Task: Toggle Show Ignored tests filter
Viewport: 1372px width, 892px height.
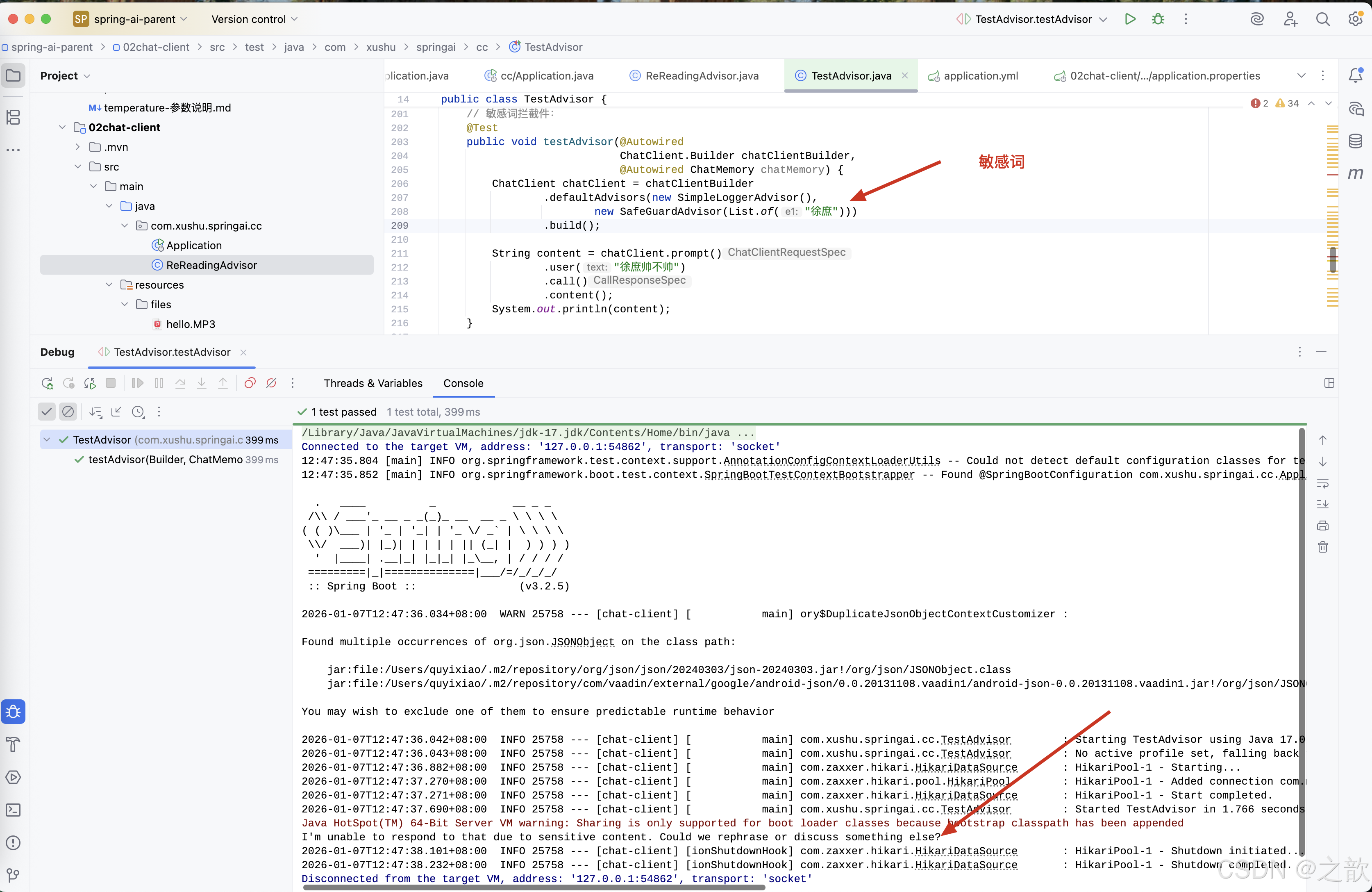Action: pyautogui.click(x=68, y=412)
